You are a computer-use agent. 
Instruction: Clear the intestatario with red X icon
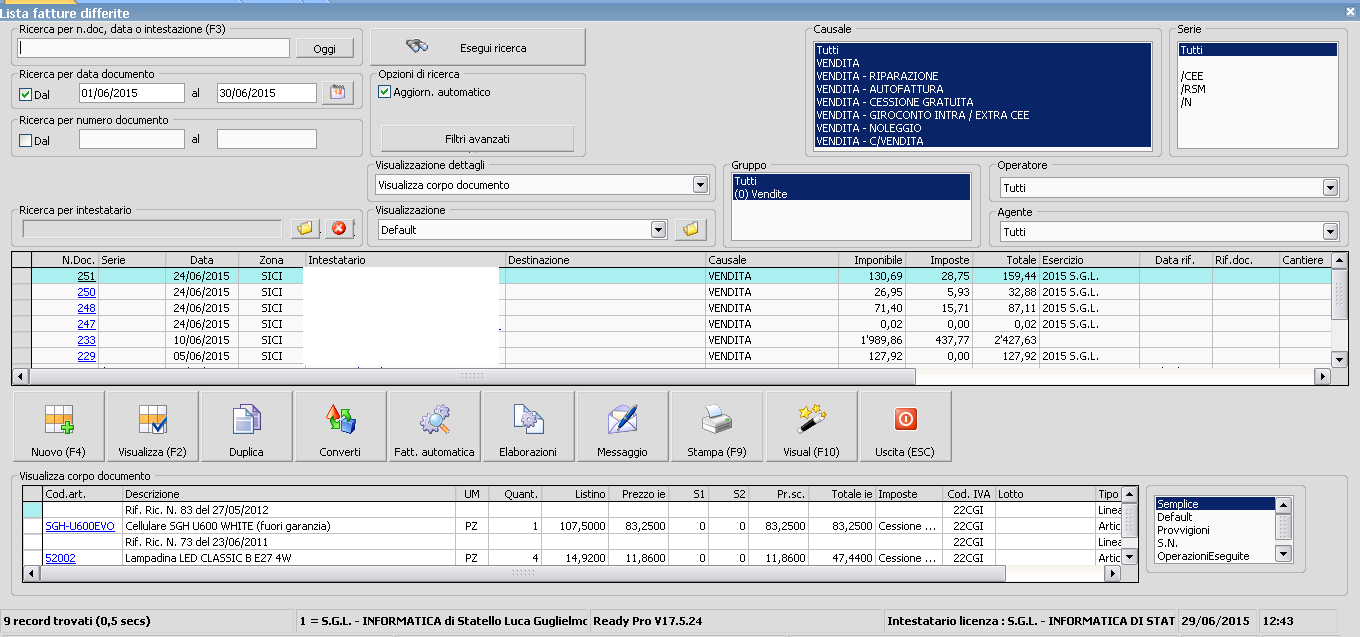(338, 229)
